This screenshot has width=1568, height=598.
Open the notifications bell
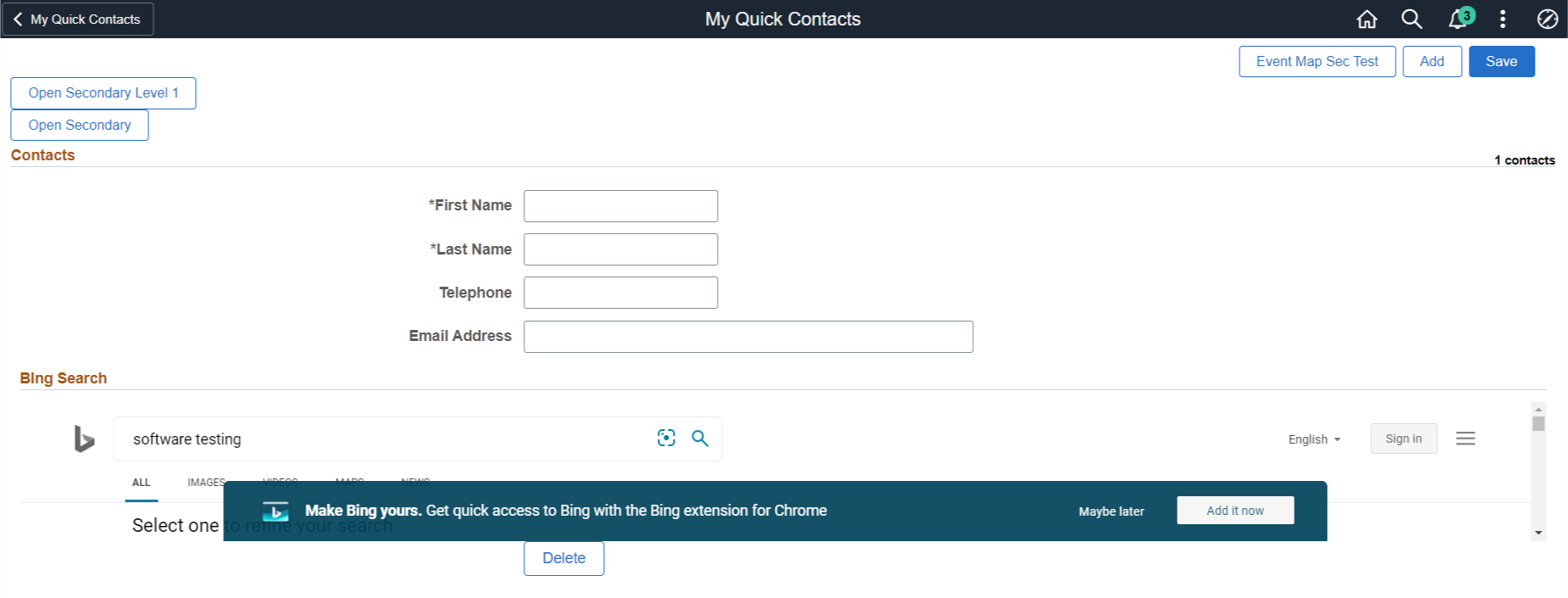coord(1459,19)
